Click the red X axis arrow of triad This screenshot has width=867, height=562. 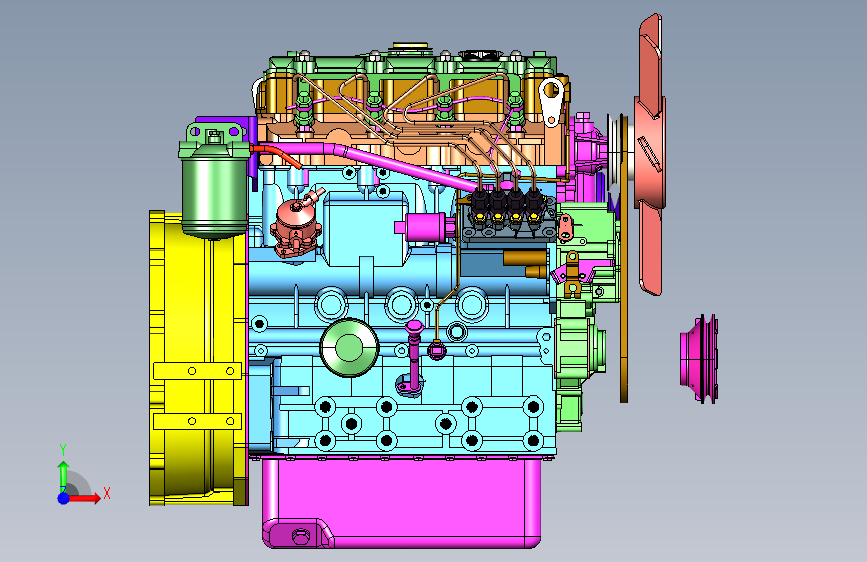click(88, 498)
